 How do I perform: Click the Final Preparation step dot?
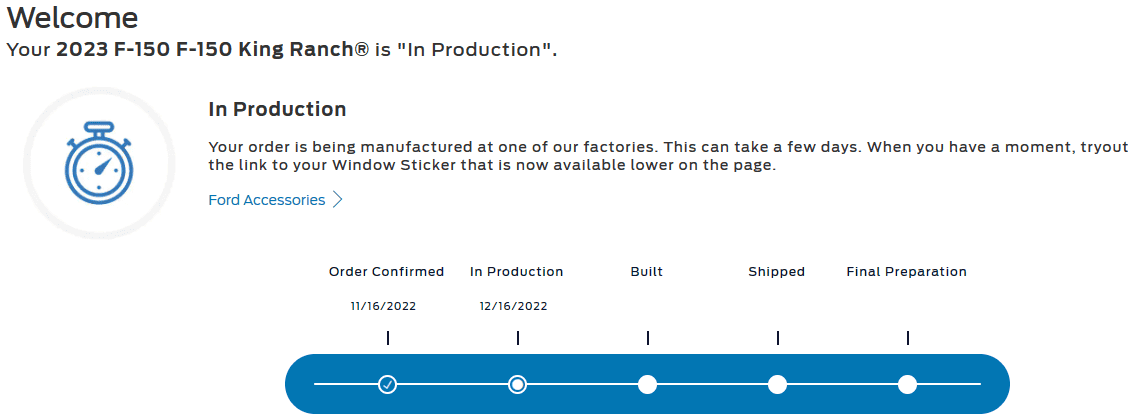[907, 384]
